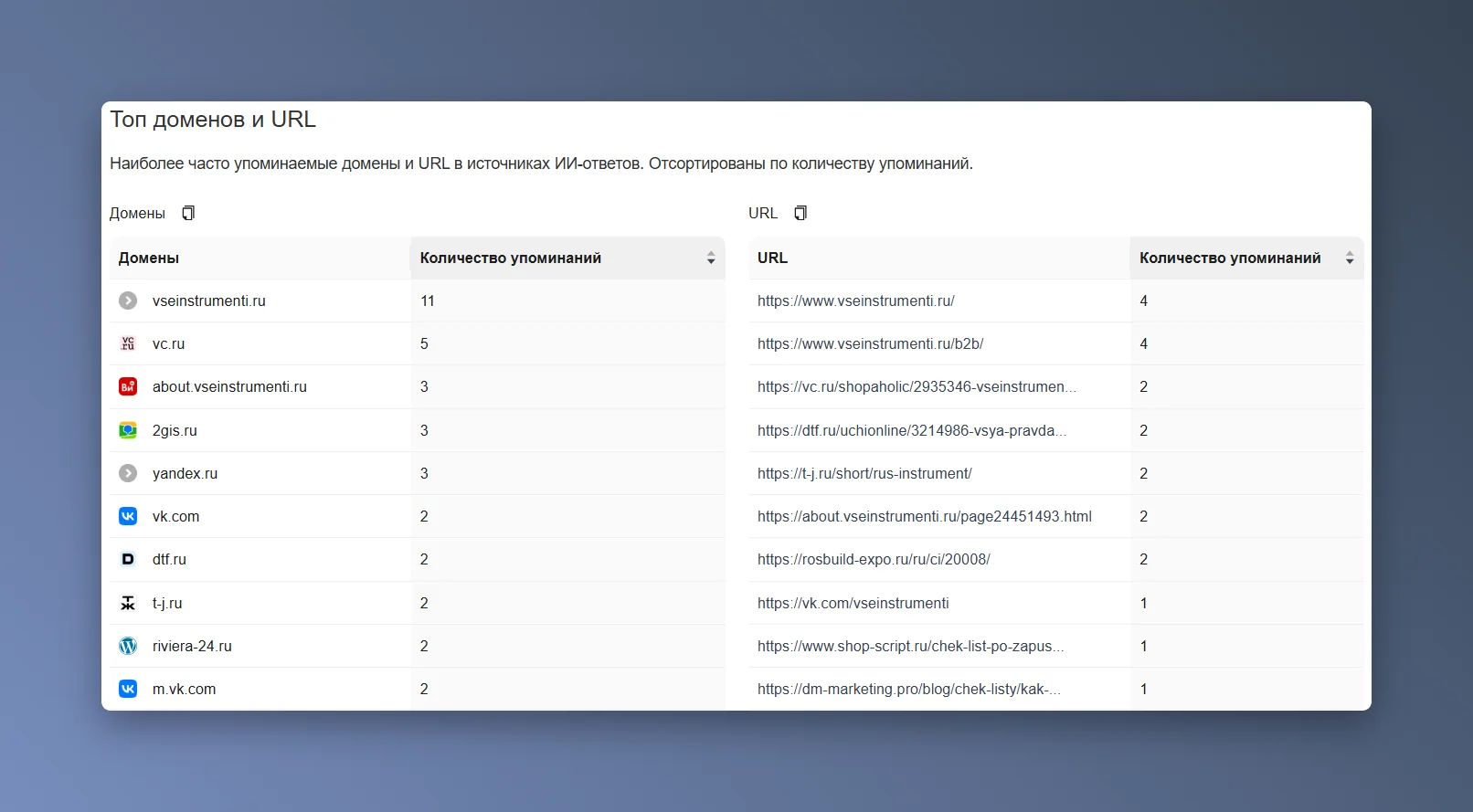Click the dtf.ru favicon

click(128, 559)
